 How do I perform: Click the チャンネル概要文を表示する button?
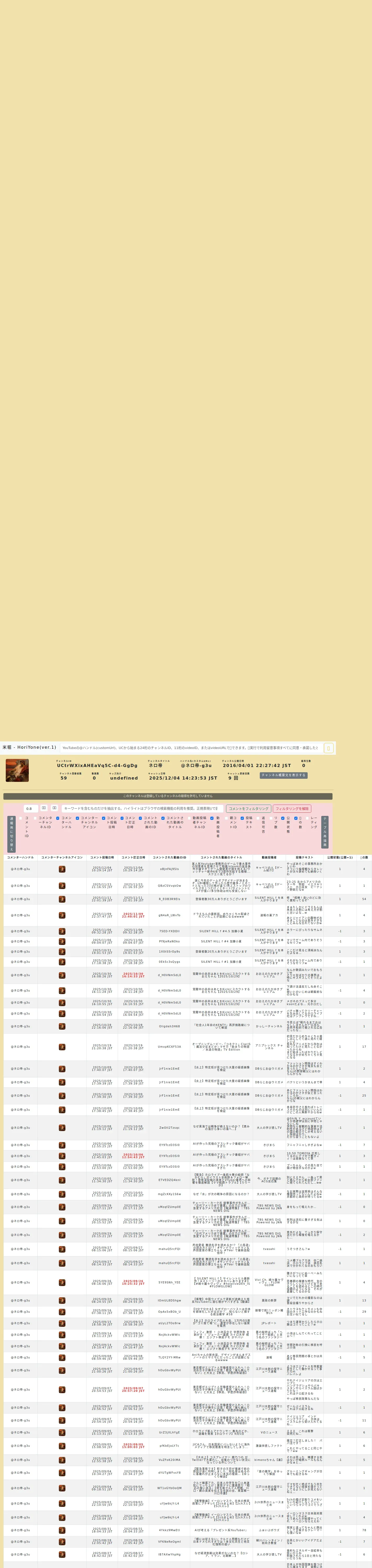pos(284,775)
